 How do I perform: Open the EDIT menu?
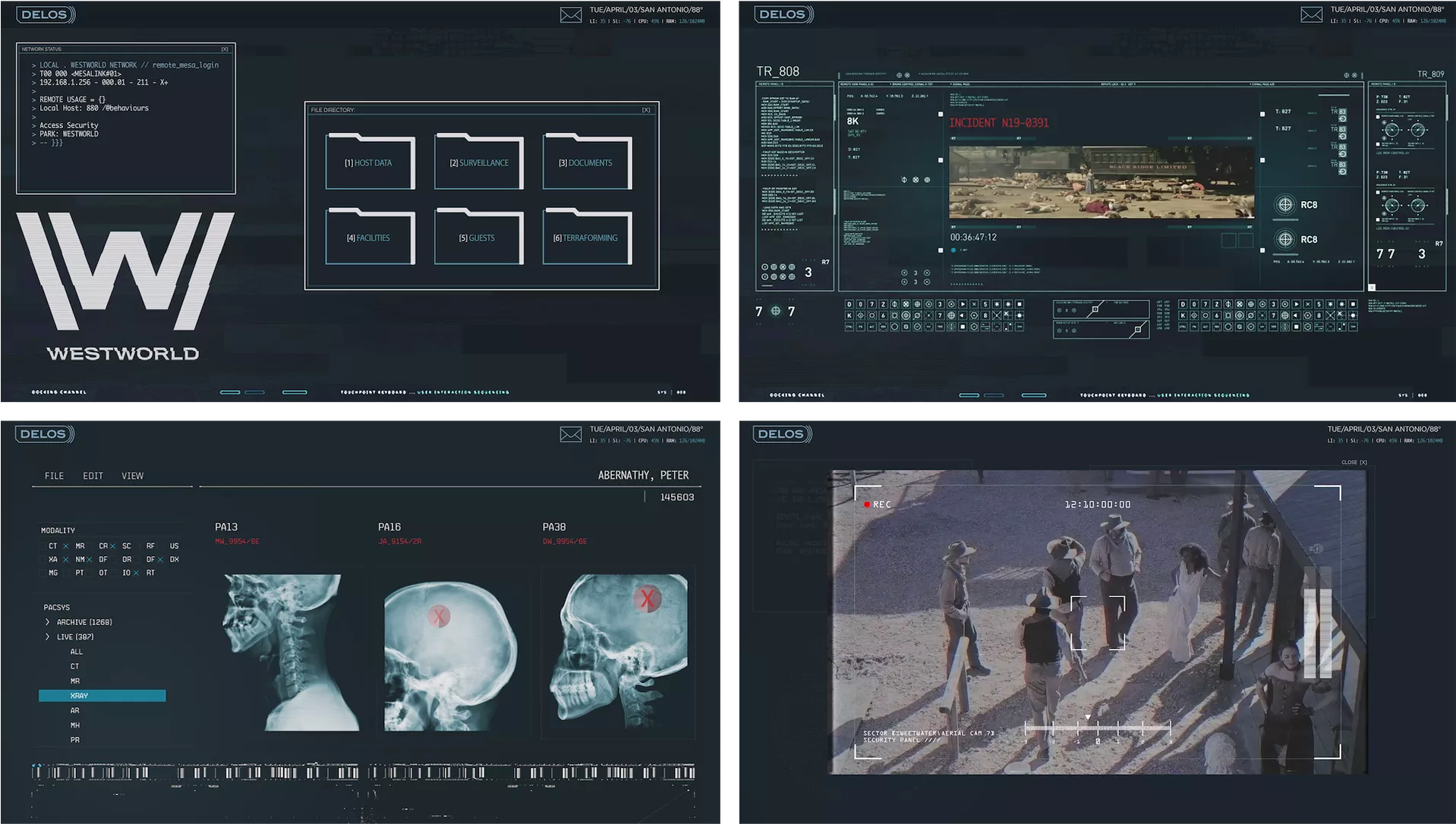click(93, 476)
